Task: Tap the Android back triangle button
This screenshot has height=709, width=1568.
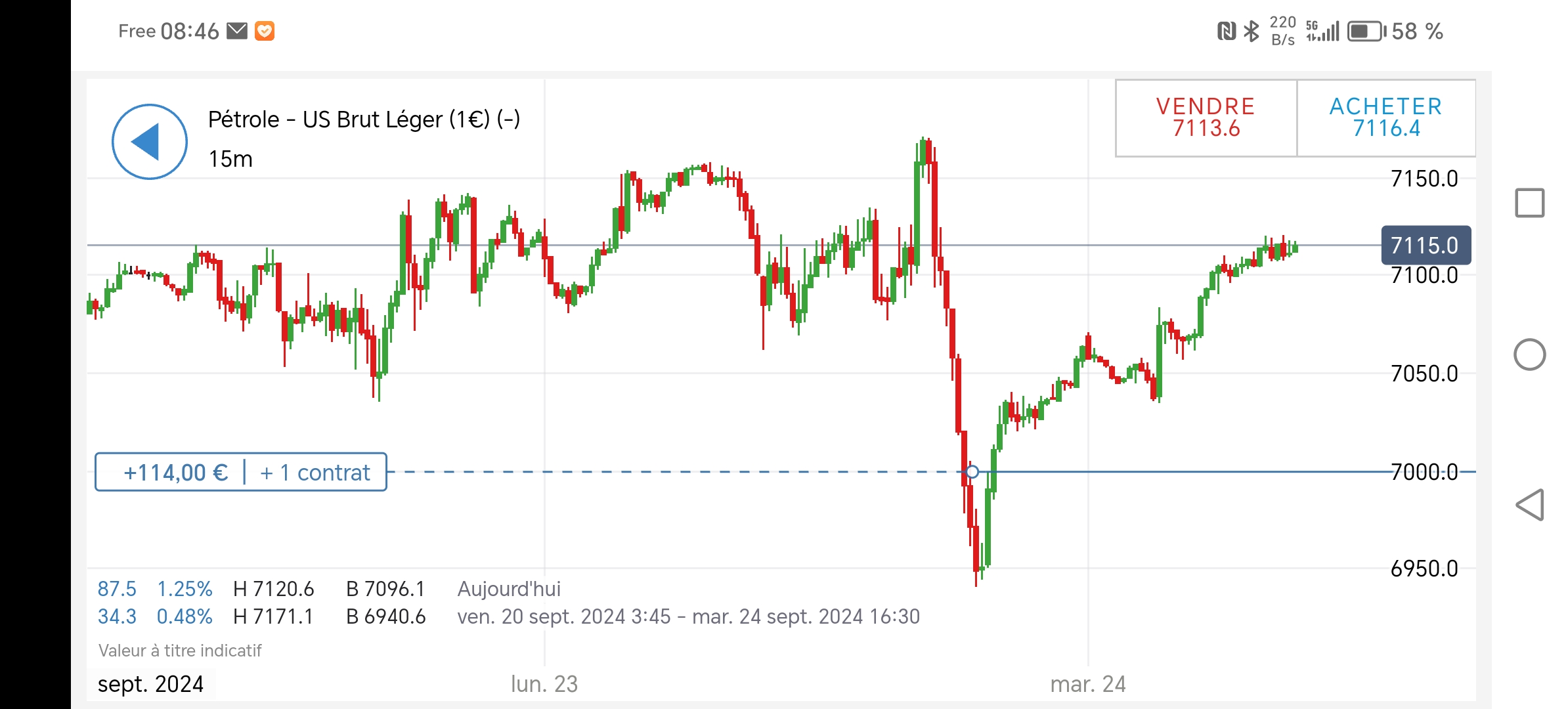Action: [x=1529, y=505]
